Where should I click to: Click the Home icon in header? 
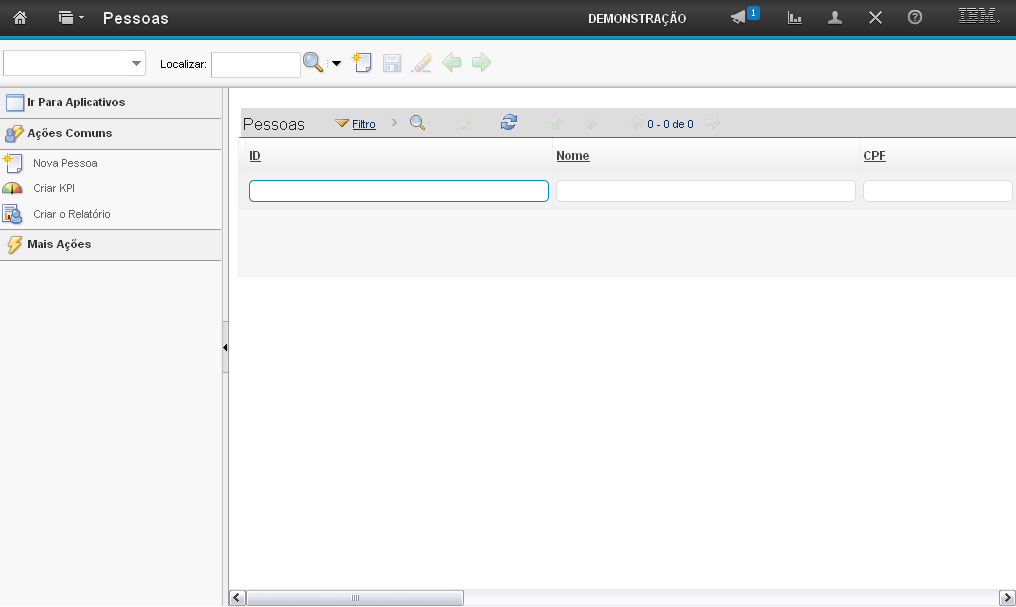(20, 18)
